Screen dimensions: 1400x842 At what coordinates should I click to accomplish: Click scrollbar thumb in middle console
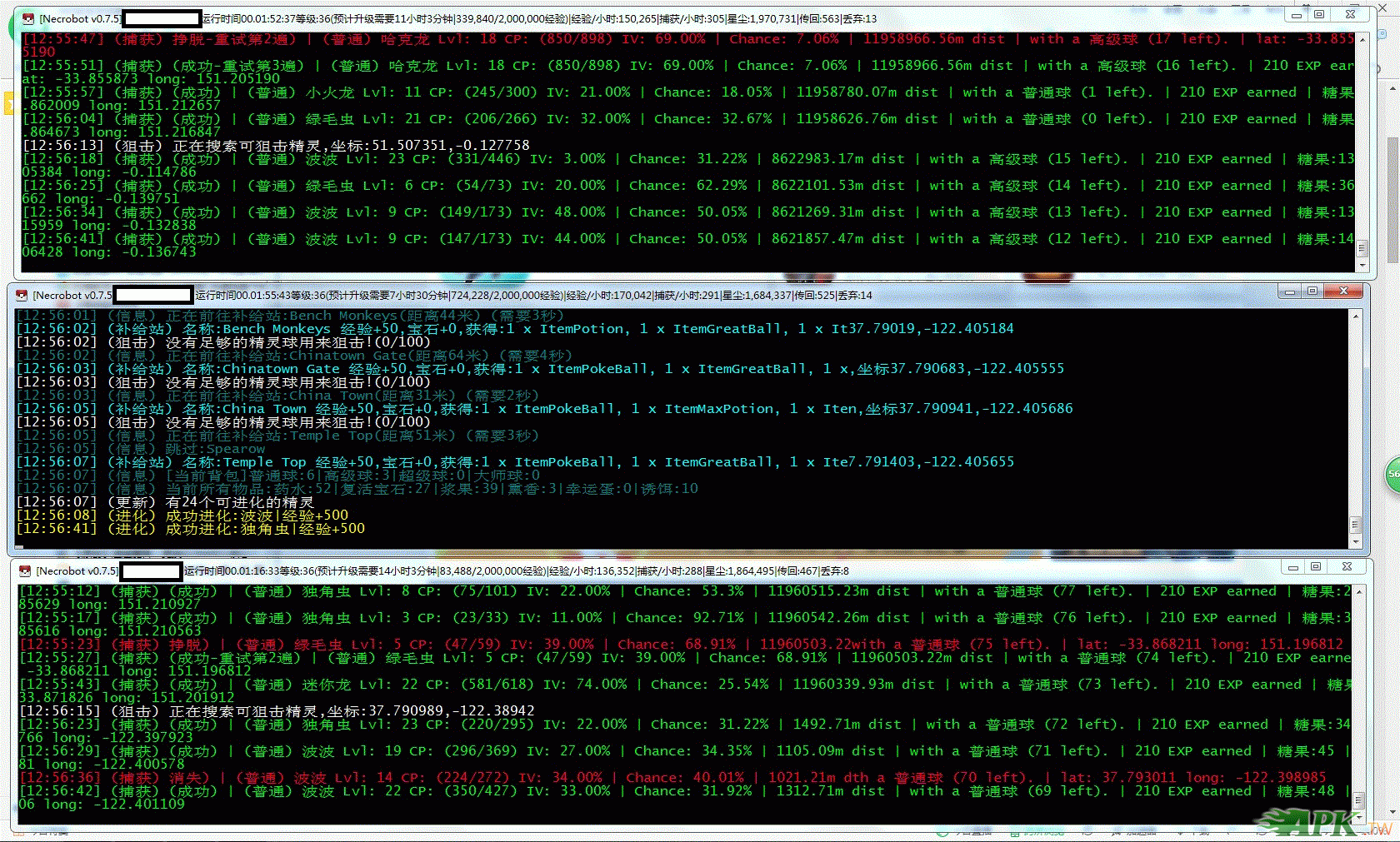tap(1356, 525)
